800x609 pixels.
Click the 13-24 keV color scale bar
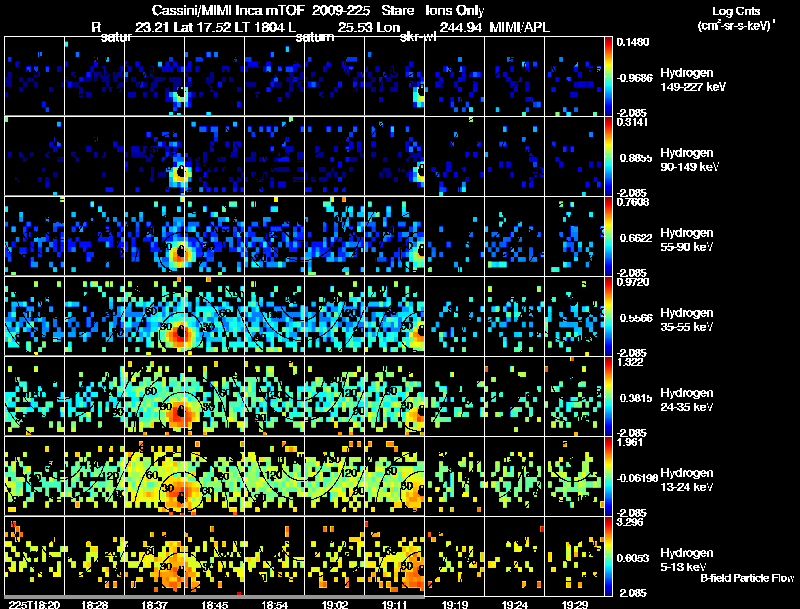608,476
